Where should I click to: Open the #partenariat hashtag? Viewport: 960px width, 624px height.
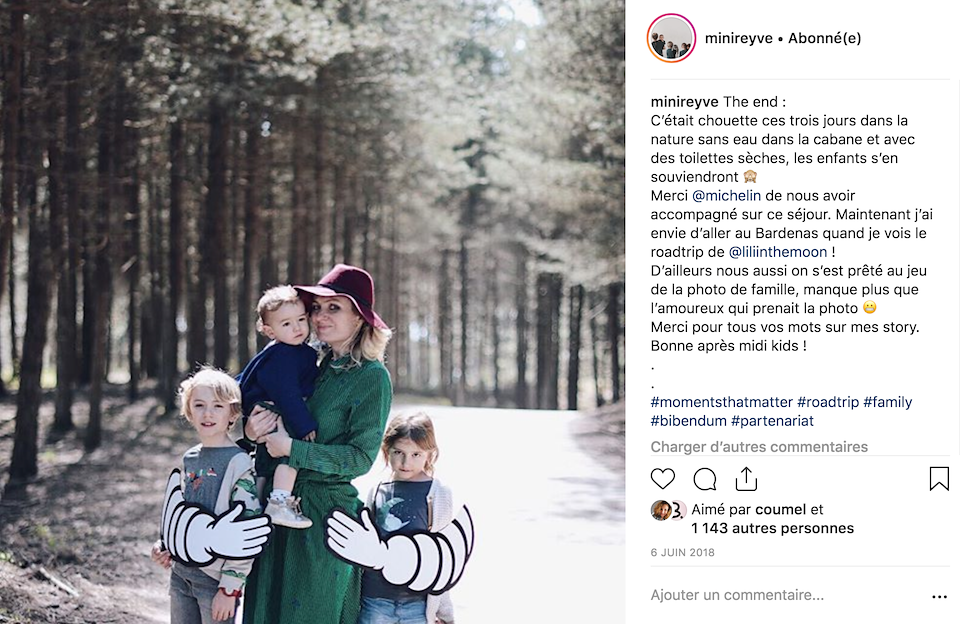[x=772, y=421]
